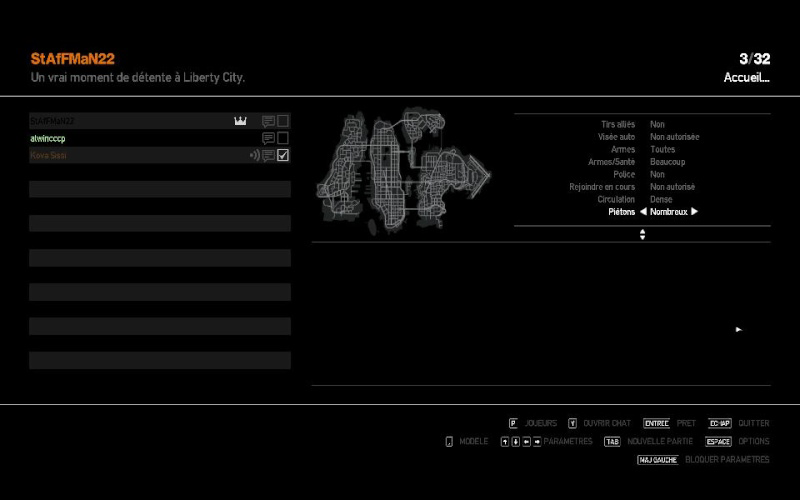Click the 3/32 player count
The height and width of the screenshot is (500, 800).
(x=755, y=59)
